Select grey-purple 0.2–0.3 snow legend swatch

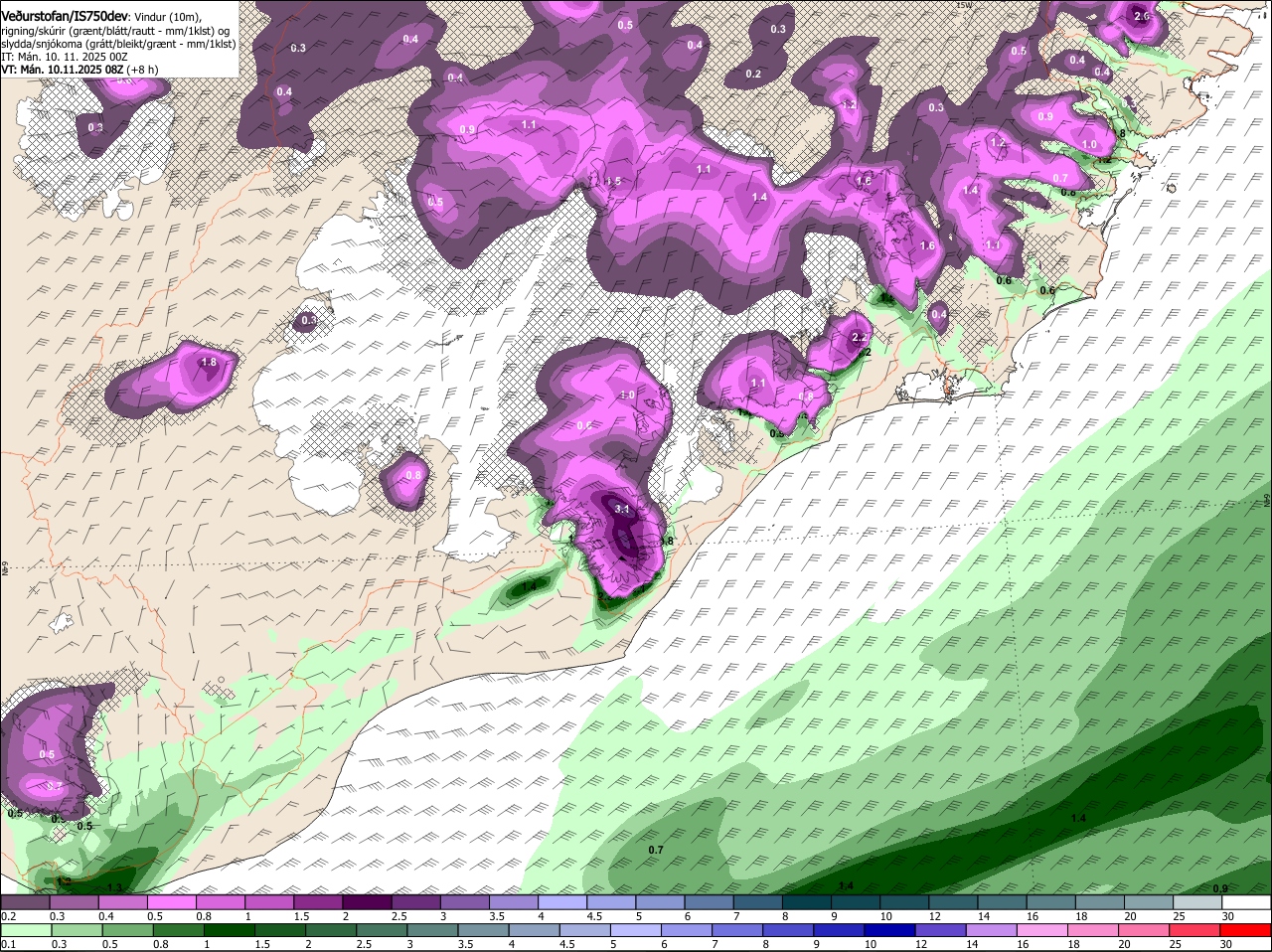point(25,901)
